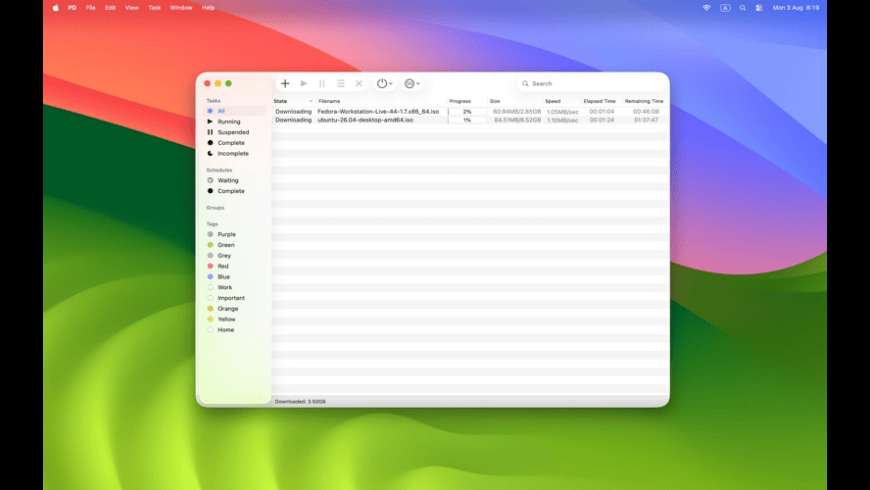Click elapsed time 00:01:24
This screenshot has height=490, width=870.
click(601, 120)
